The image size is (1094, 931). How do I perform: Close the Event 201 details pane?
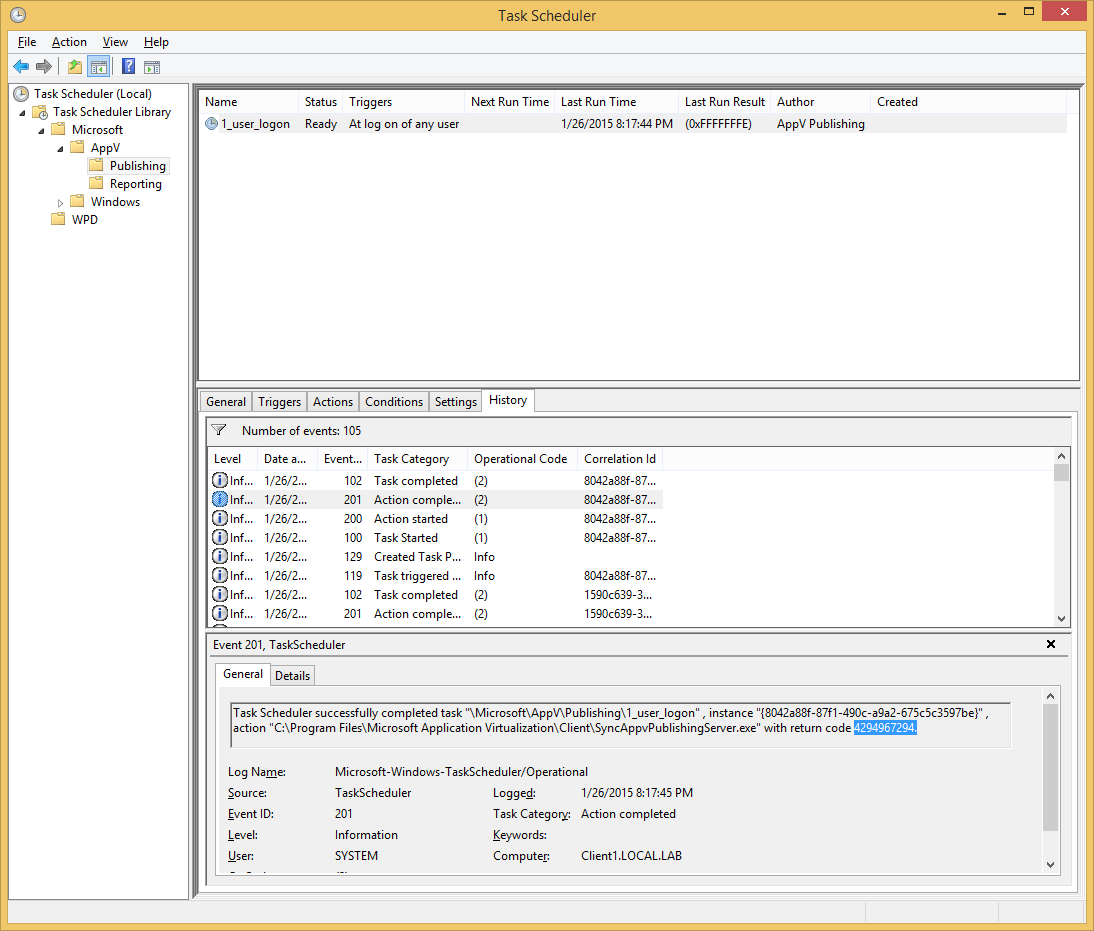pyautogui.click(x=1051, y=644)
